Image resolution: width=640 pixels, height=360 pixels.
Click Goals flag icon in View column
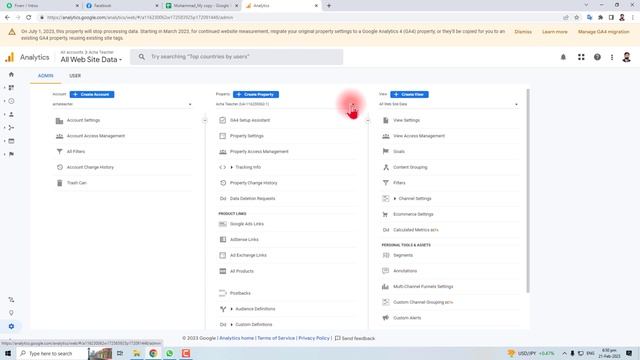pos(386,151)
